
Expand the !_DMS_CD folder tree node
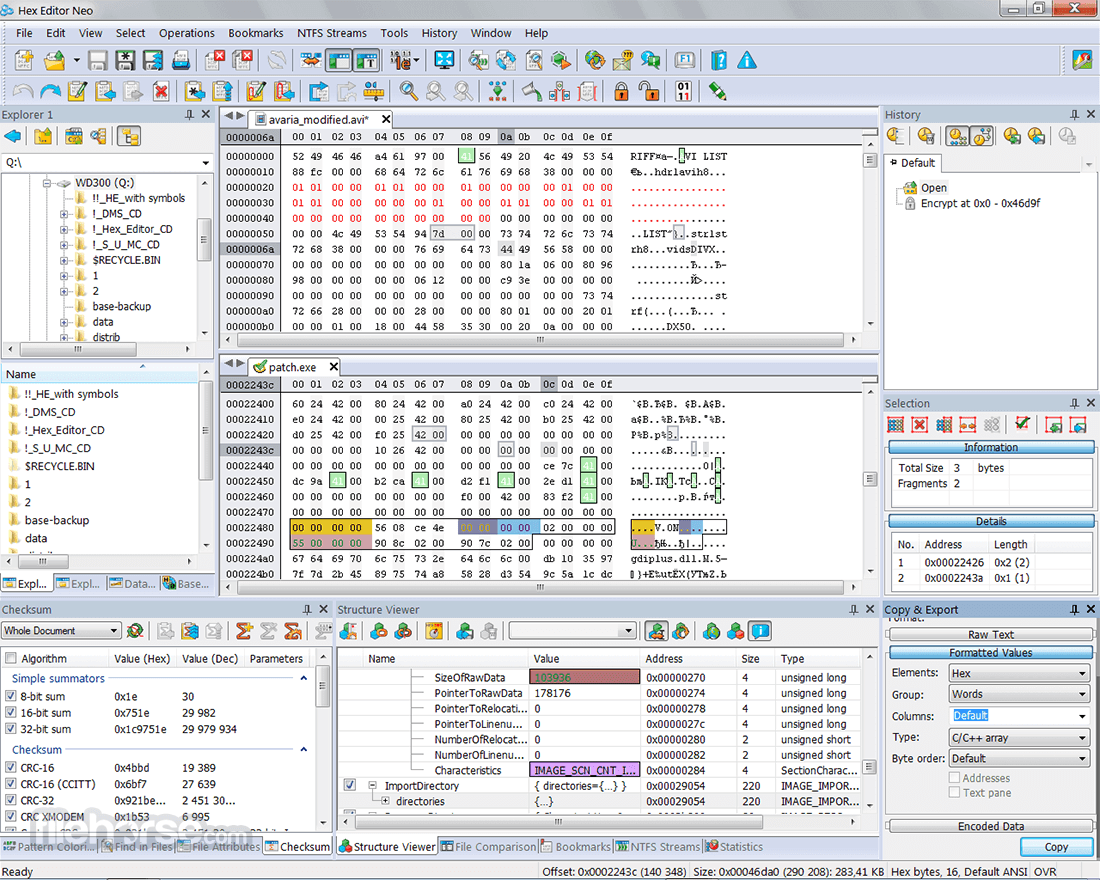point(64,213)
